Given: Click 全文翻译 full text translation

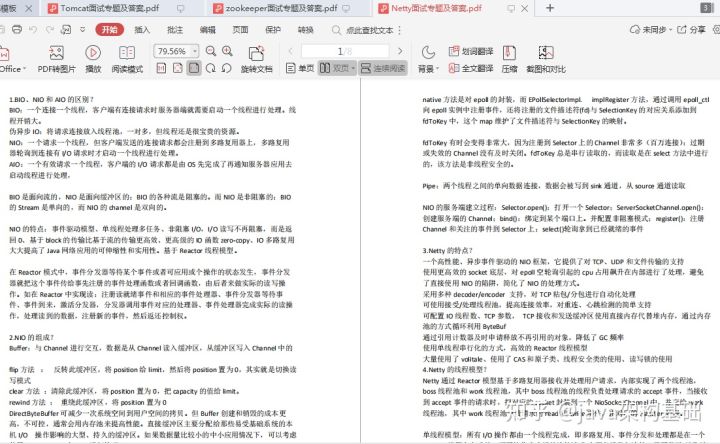Looking at the screenshot, I should click(x=471, y=68).
